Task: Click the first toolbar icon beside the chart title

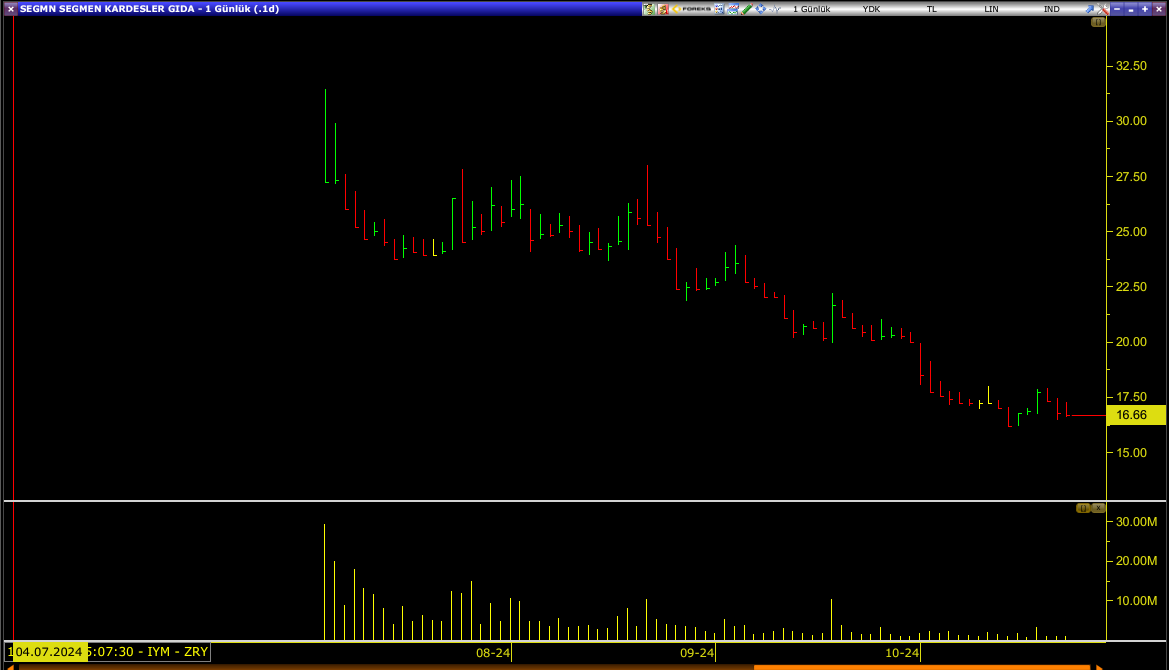Action: coord(648,8)
